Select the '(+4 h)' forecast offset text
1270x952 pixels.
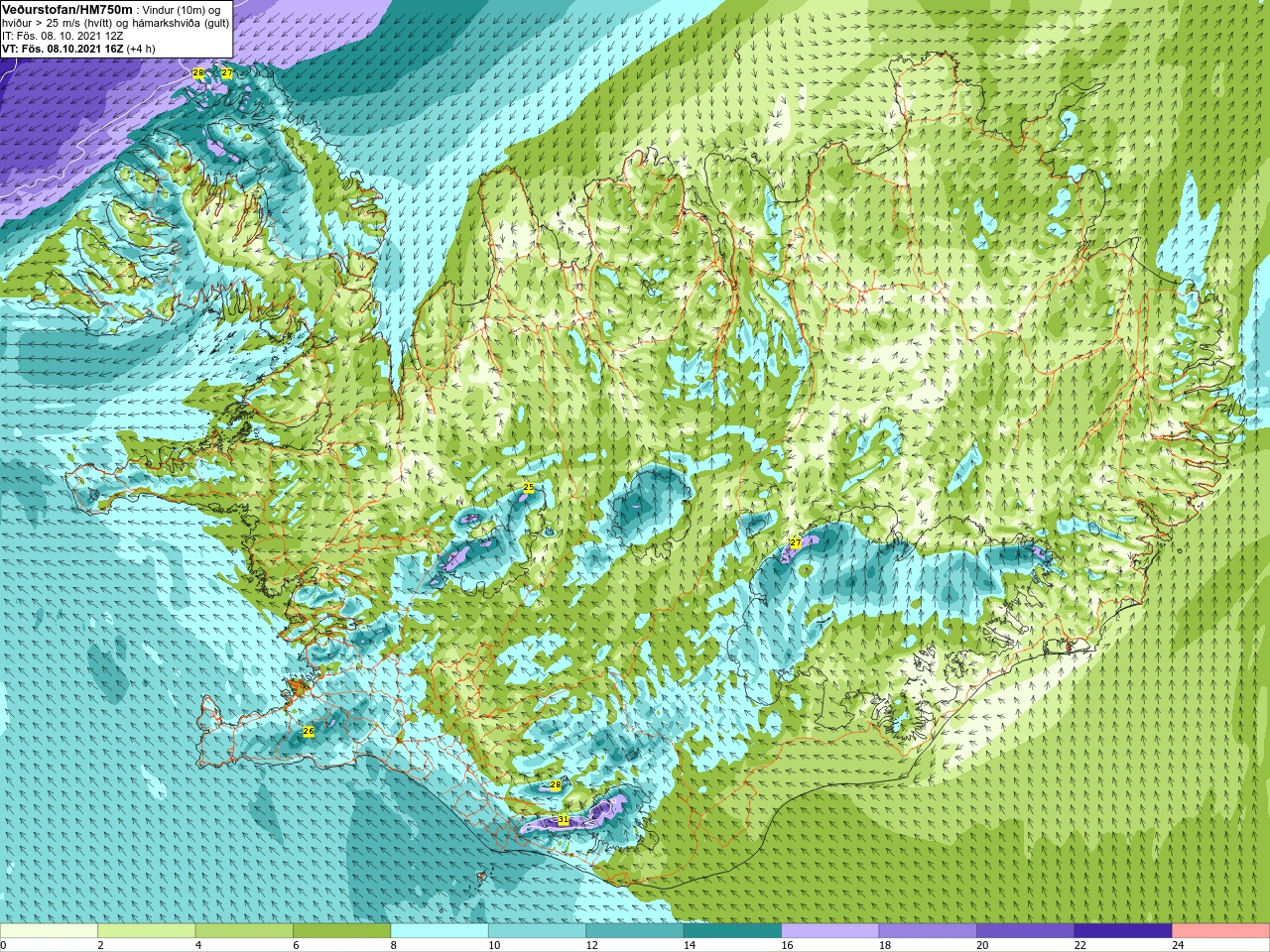click(141, 49)
